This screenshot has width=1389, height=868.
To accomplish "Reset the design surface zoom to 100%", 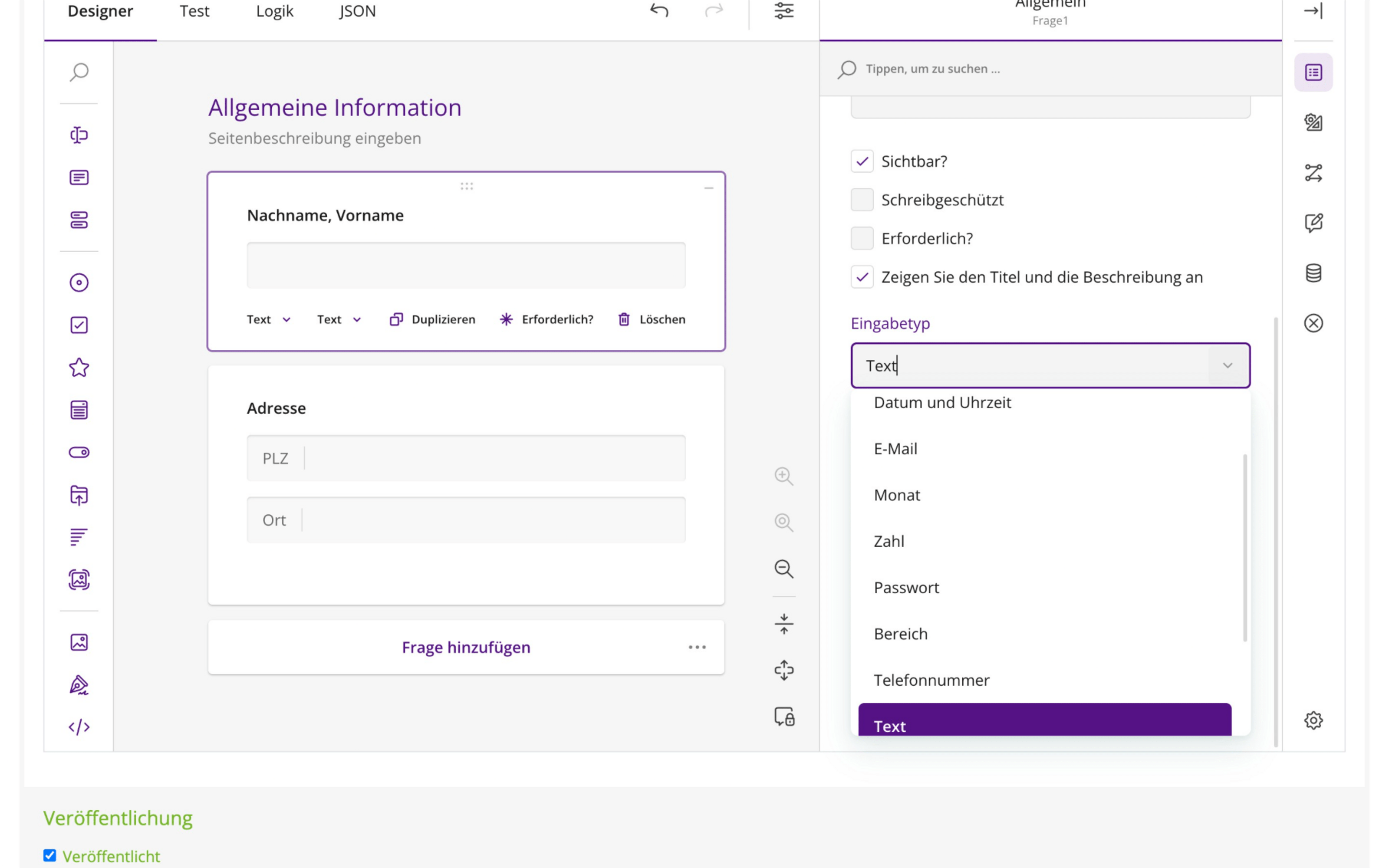I will click(x=784, y=523).
